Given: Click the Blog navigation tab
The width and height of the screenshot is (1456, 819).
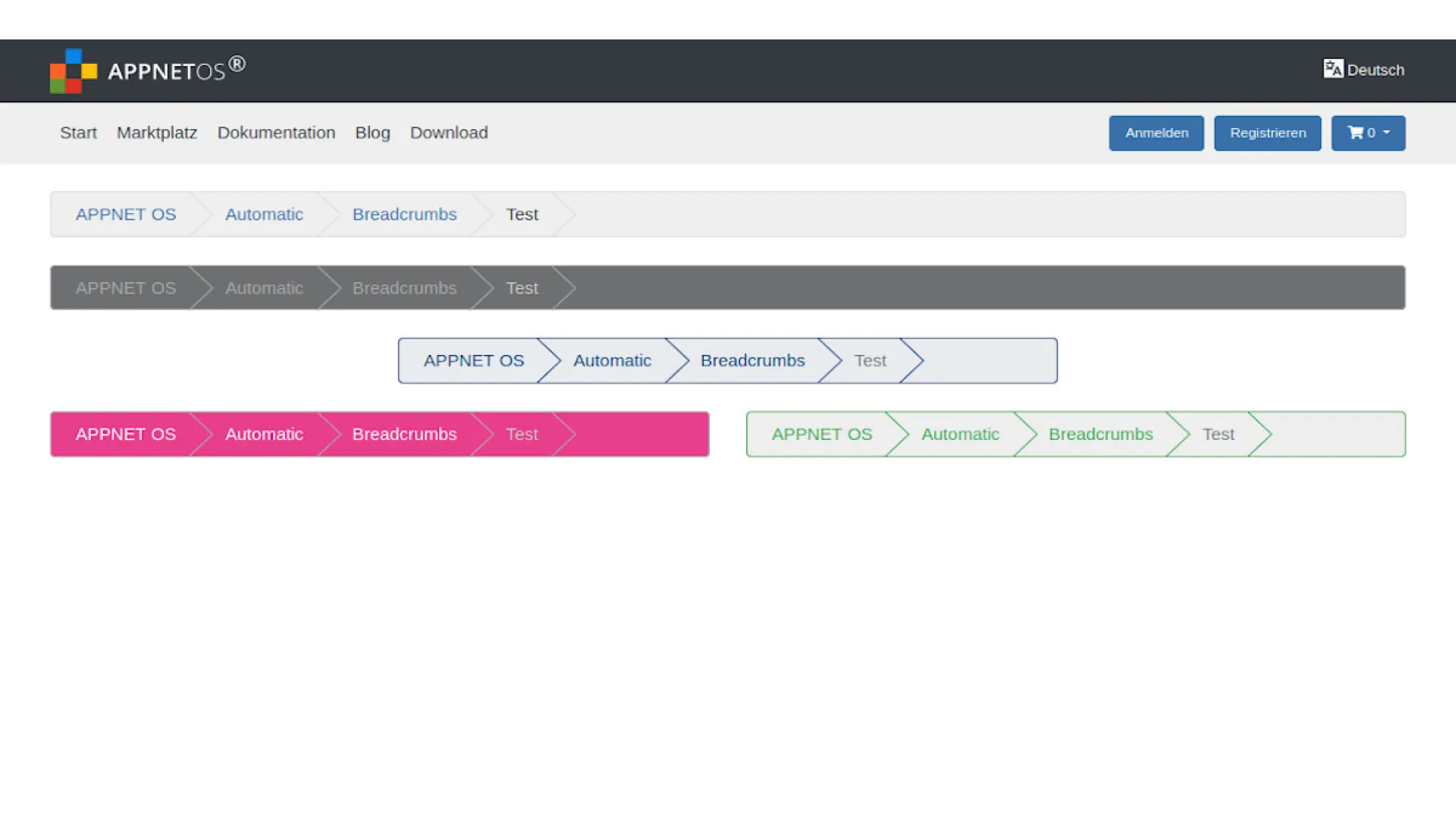Looking at the screenshot, I should tap(372, 132).
